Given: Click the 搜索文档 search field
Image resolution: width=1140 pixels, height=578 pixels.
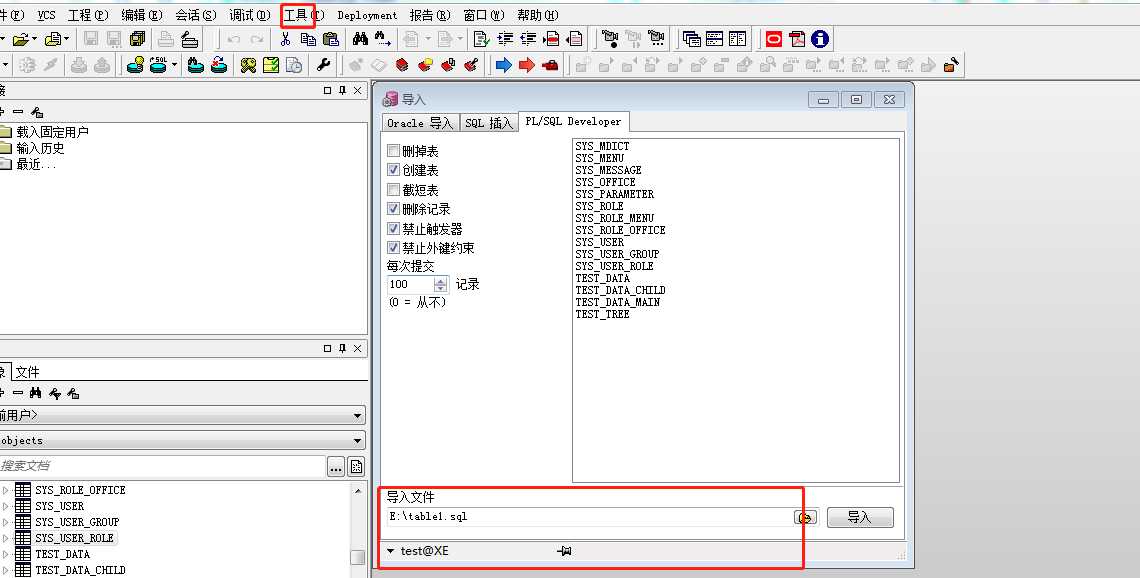Looking at the screenshot, I should point(161,466).
